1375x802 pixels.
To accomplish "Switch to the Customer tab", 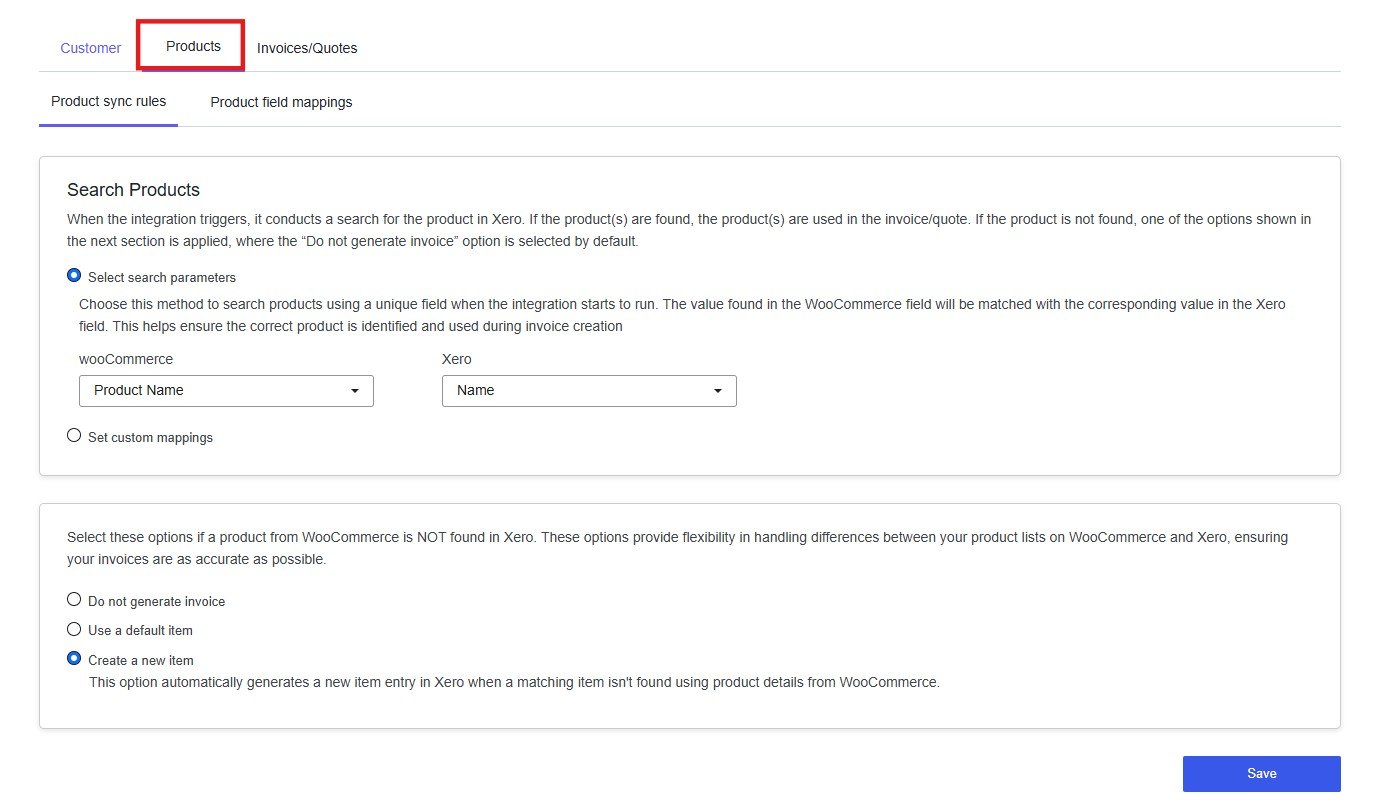I will click(x=91, y=48).
